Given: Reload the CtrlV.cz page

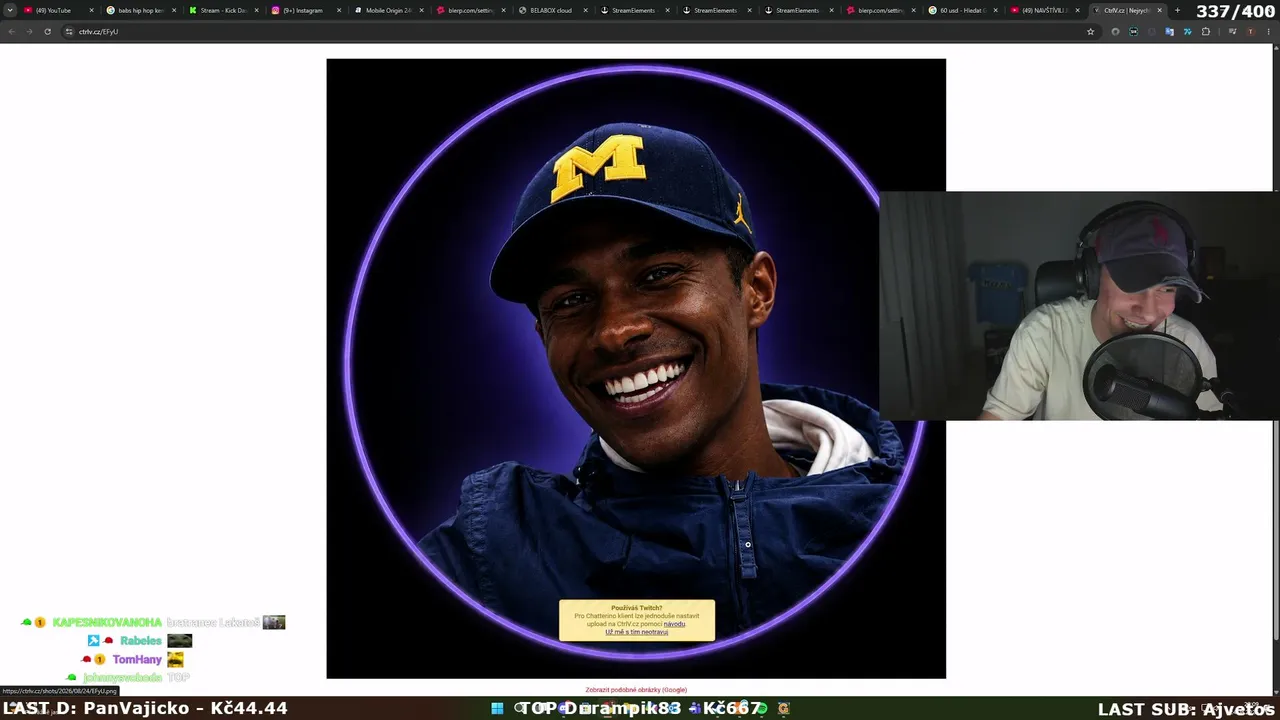Looking at the screenshot, I should [47, 31].
